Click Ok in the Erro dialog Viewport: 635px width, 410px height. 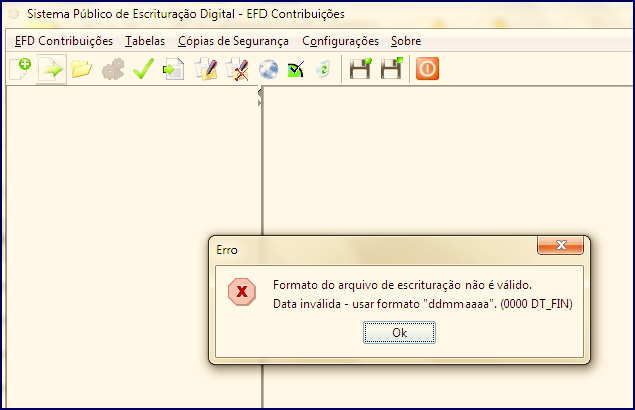(x=399, y=333)
